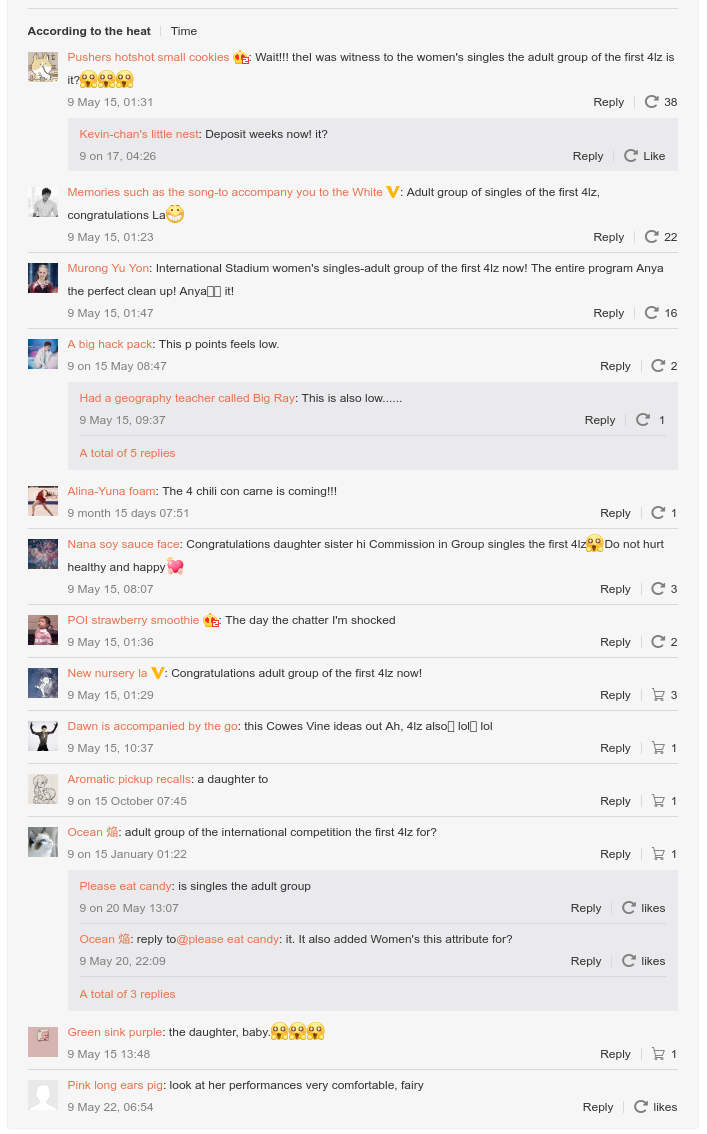Image resolution: width=707 pixels, height=1134 pixels.
Task: Like the Please eat candy reply
Action: point(629,908)
